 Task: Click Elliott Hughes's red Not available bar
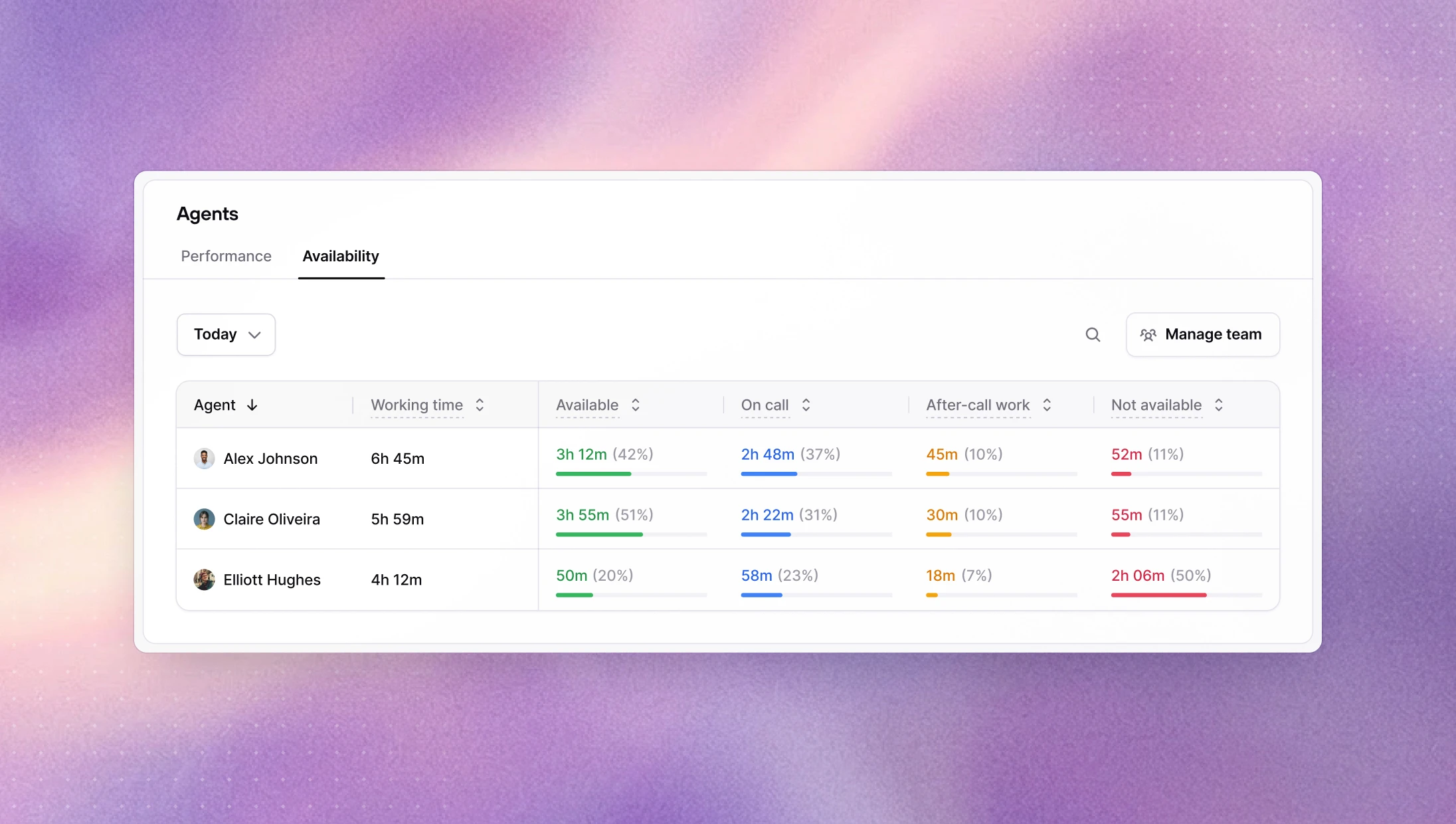(x=1158, y=595)
